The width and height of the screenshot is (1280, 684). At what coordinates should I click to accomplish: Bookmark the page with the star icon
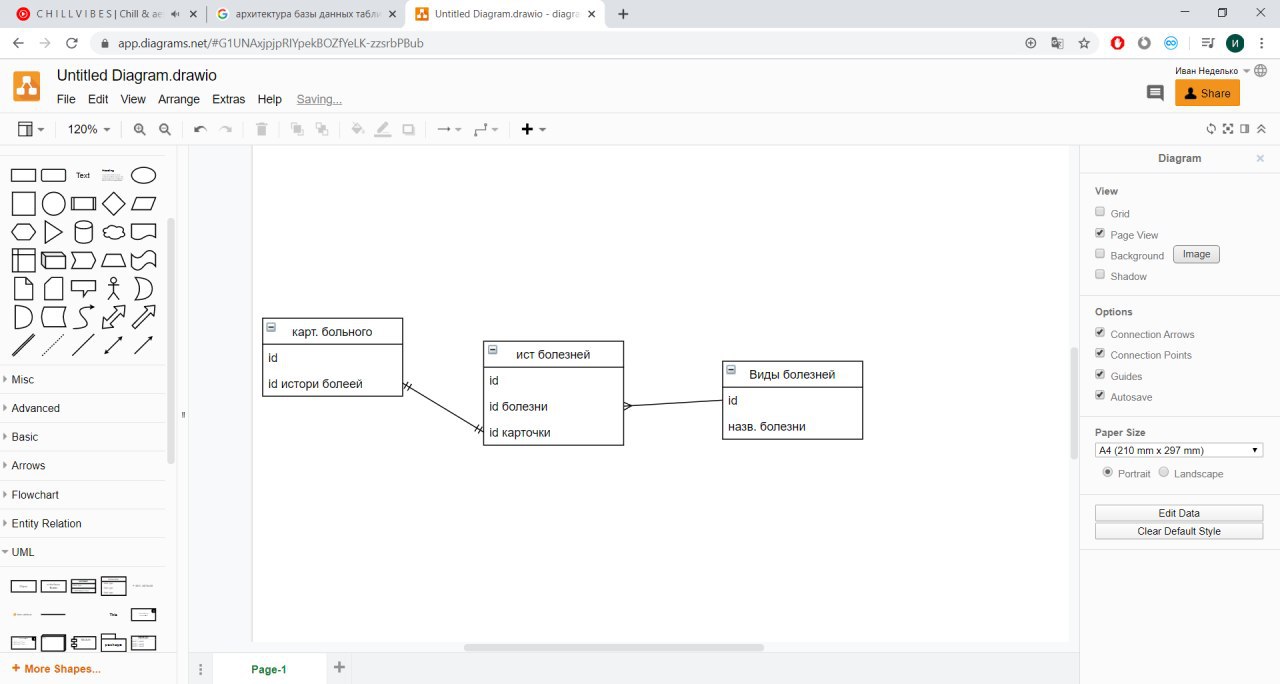click(1084, 43)
